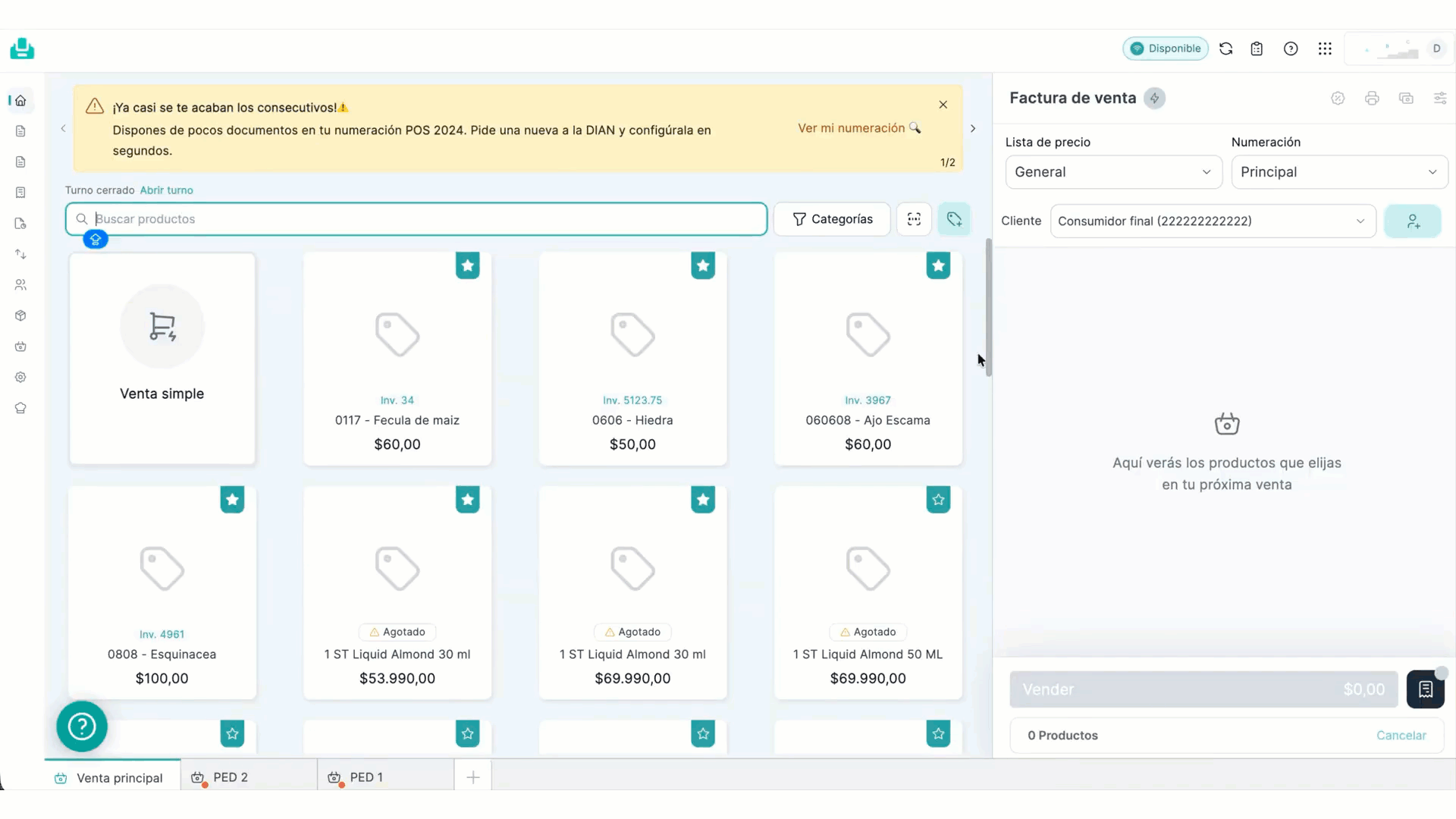Click the circular icon left of the printer

tap(1338, 98)
